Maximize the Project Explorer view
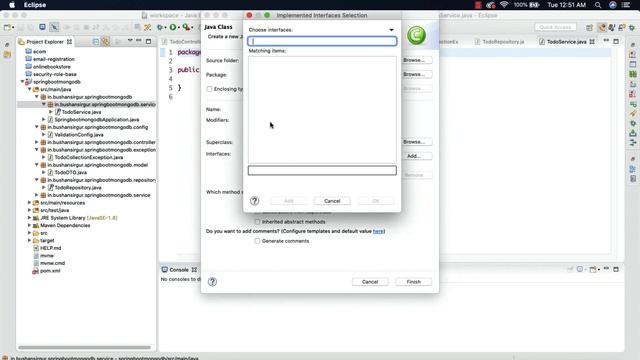The image size is (640, 360). click(149, 41)
